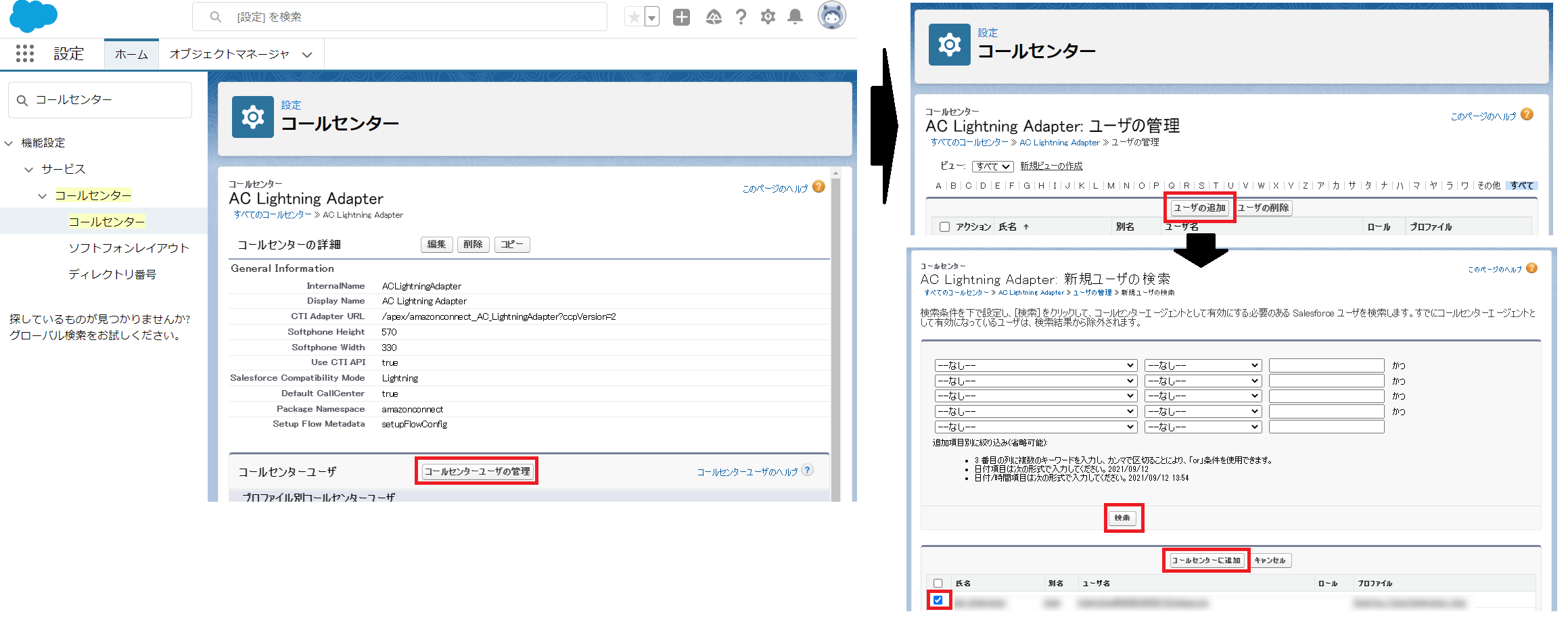Open the help question mark icon
1568x618 pixels.
coord(741,17)
